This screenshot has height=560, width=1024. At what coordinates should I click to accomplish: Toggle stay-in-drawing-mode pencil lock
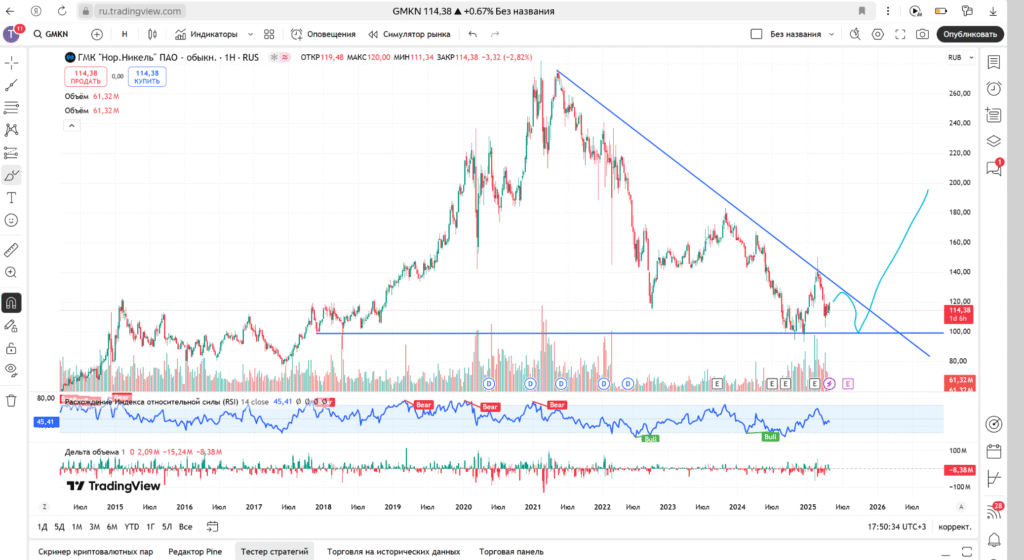click(x=11, y=326)
